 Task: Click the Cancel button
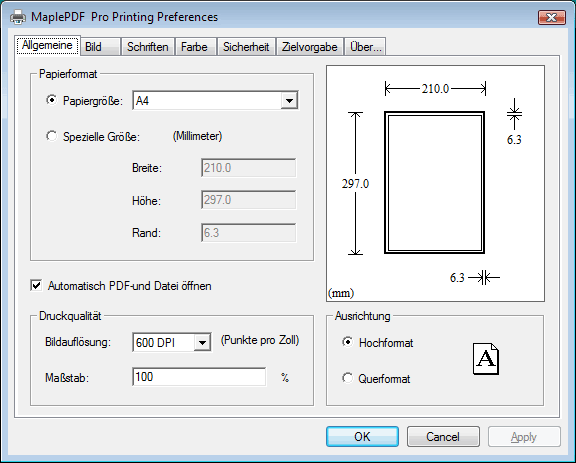[443, 437]
